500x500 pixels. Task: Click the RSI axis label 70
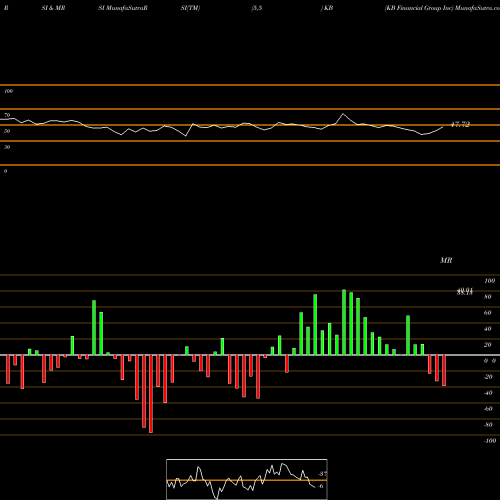7,115
